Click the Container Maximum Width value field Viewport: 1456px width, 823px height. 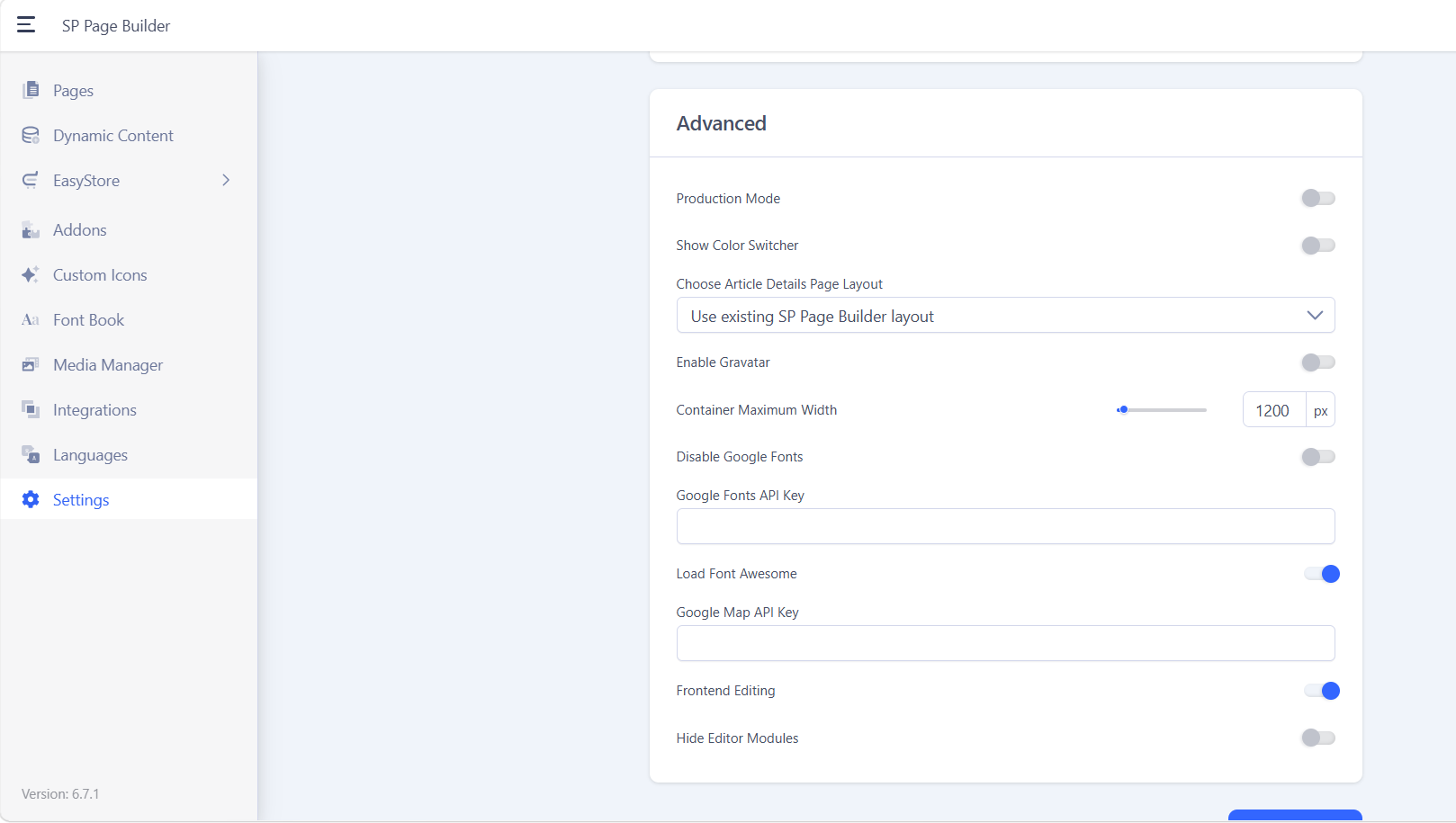[x=1274, y=410]
